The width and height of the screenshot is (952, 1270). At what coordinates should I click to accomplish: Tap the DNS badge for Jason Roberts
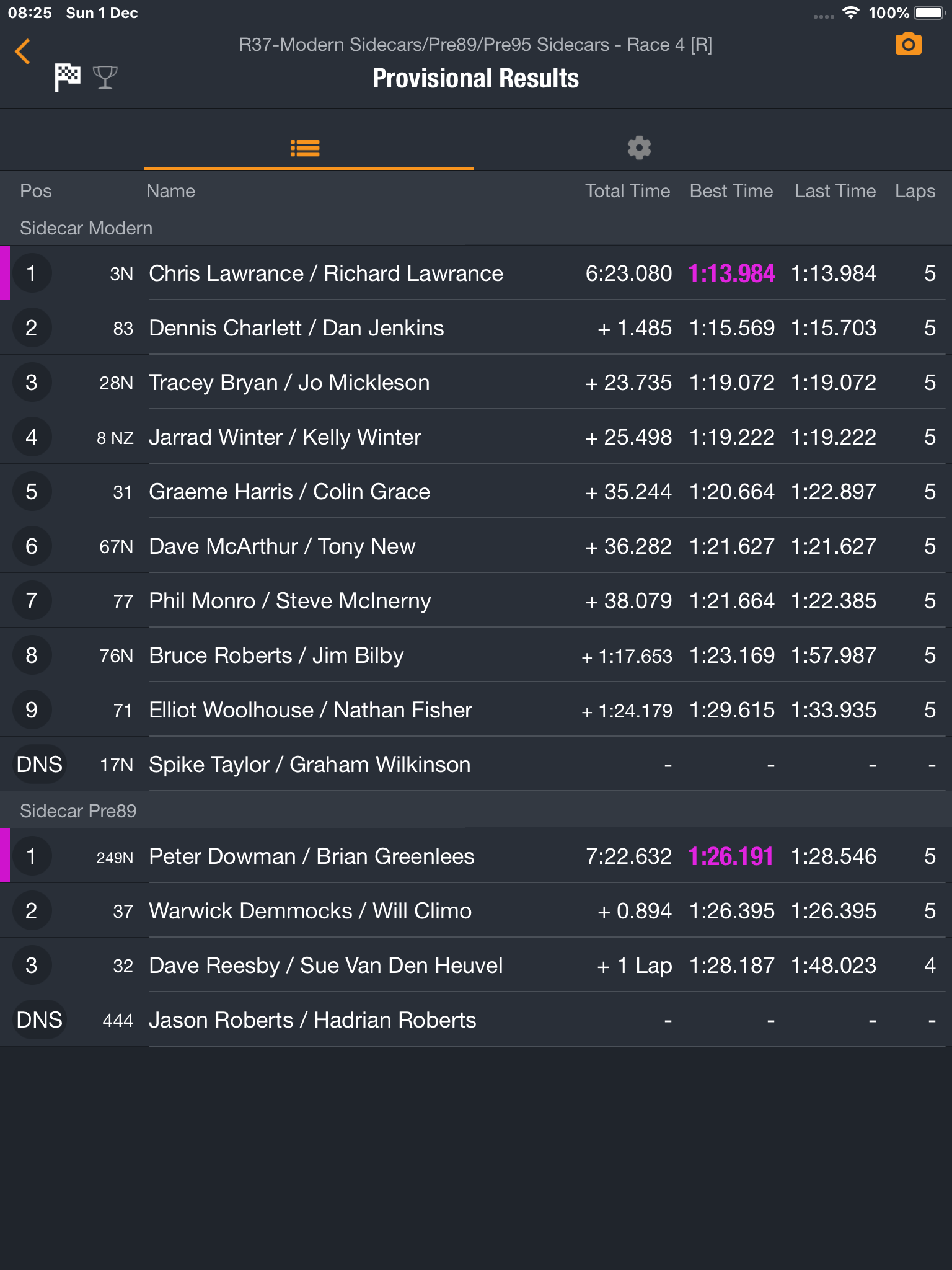click(x=39, y=1019)
